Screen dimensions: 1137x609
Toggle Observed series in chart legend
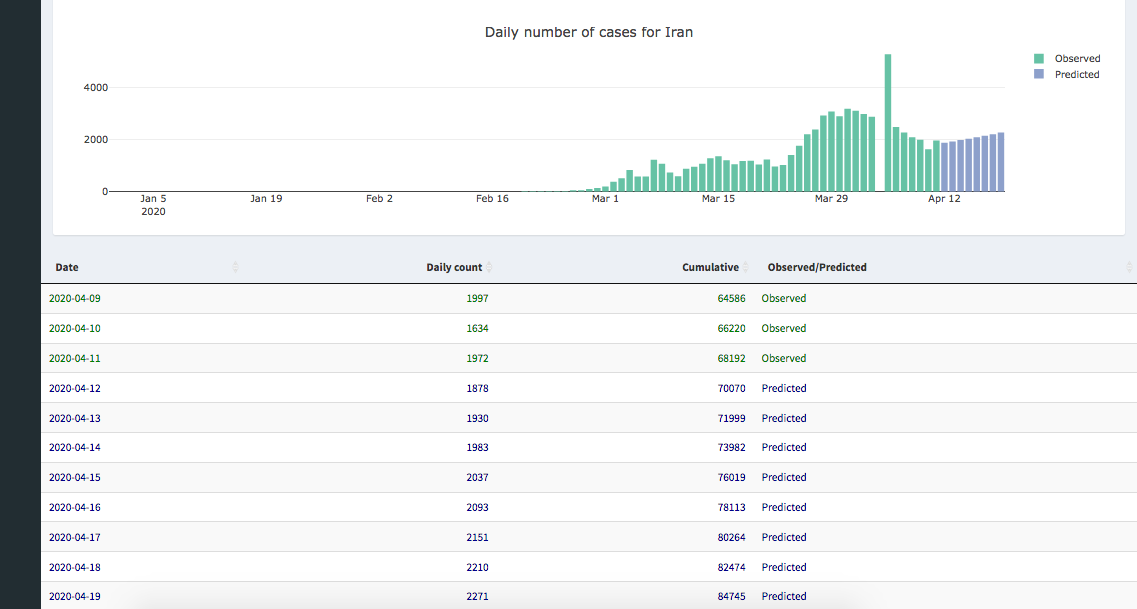[x=1076, y=59]
